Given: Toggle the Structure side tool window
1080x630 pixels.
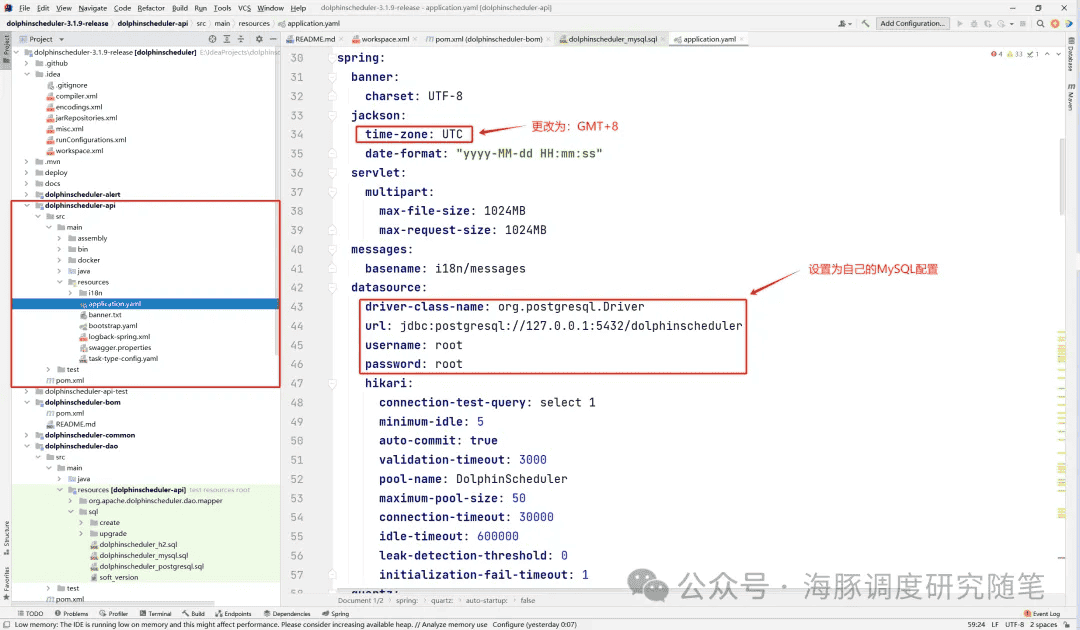Looking at the screenshot, I should coord(5,535).
